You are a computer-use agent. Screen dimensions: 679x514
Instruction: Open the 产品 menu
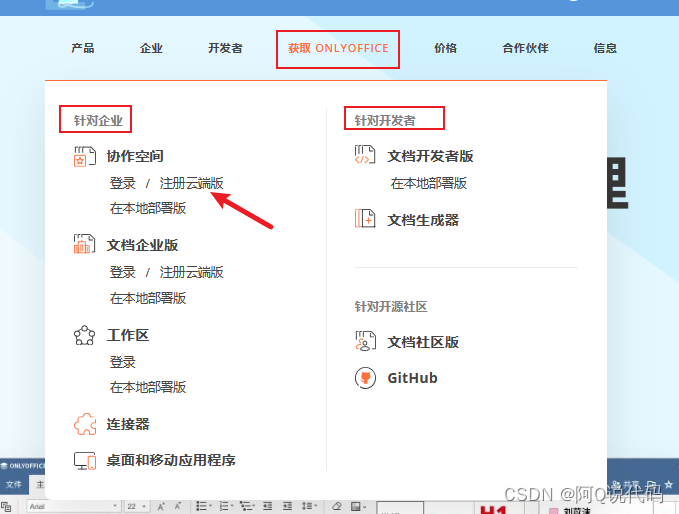tap(83, 48)
